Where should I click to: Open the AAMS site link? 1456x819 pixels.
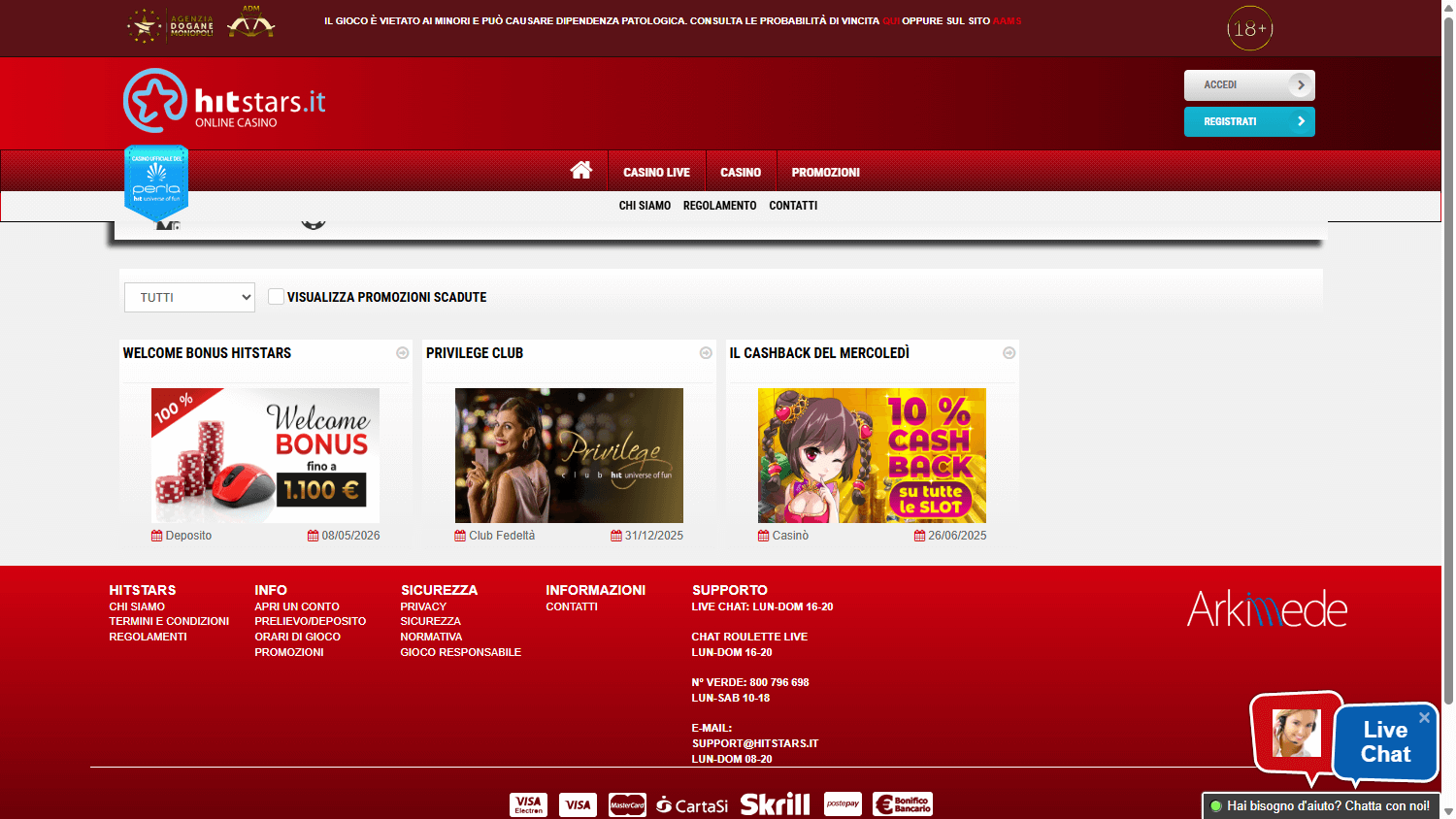click(1007, 20)
